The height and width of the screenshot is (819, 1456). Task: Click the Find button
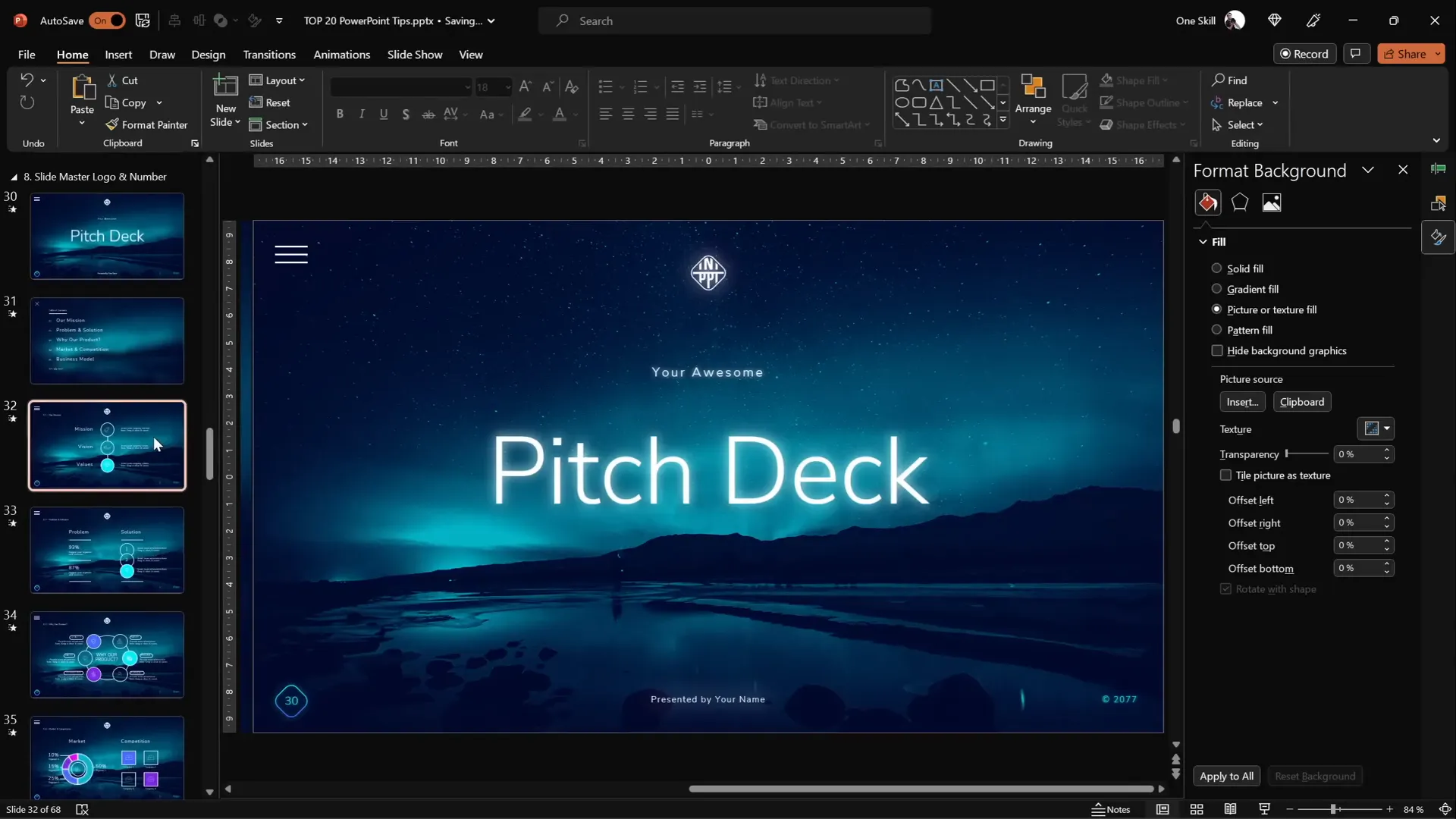click(1229, 80)
